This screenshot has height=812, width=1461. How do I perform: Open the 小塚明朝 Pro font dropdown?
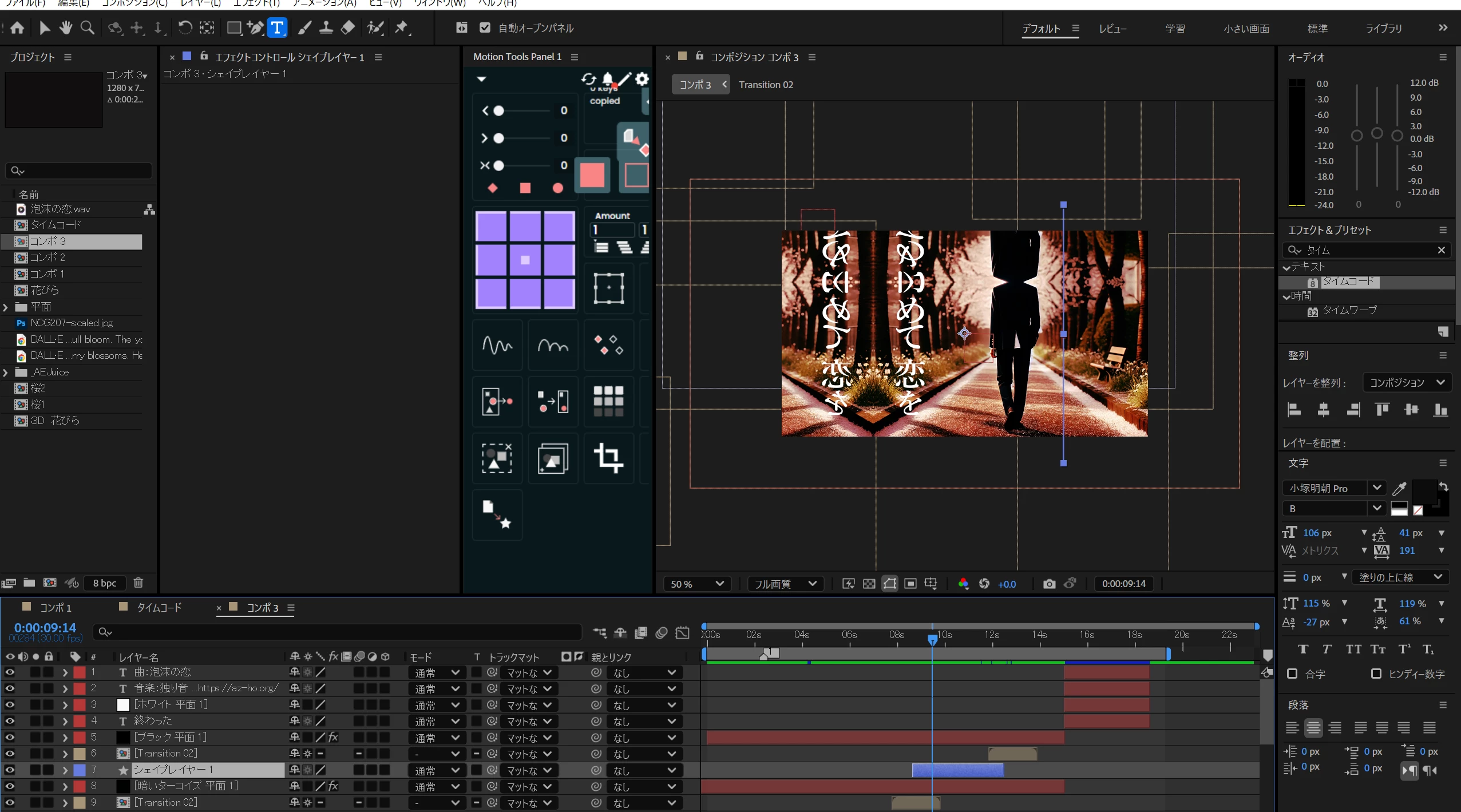coord(1377,488)
